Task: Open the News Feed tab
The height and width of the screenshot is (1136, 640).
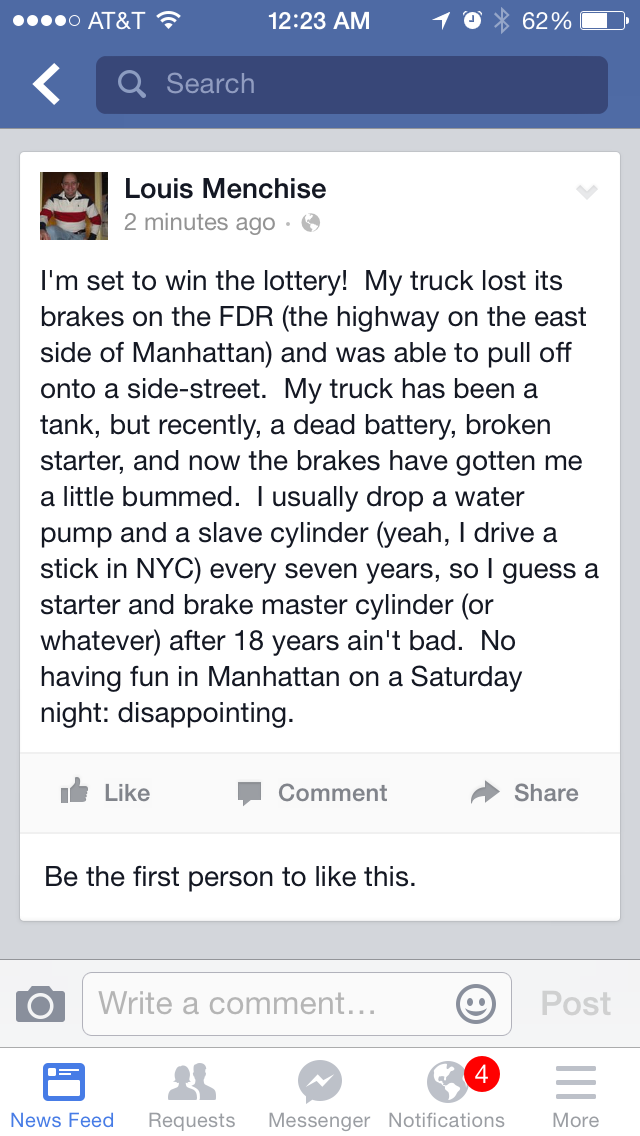Action: 63,1096
